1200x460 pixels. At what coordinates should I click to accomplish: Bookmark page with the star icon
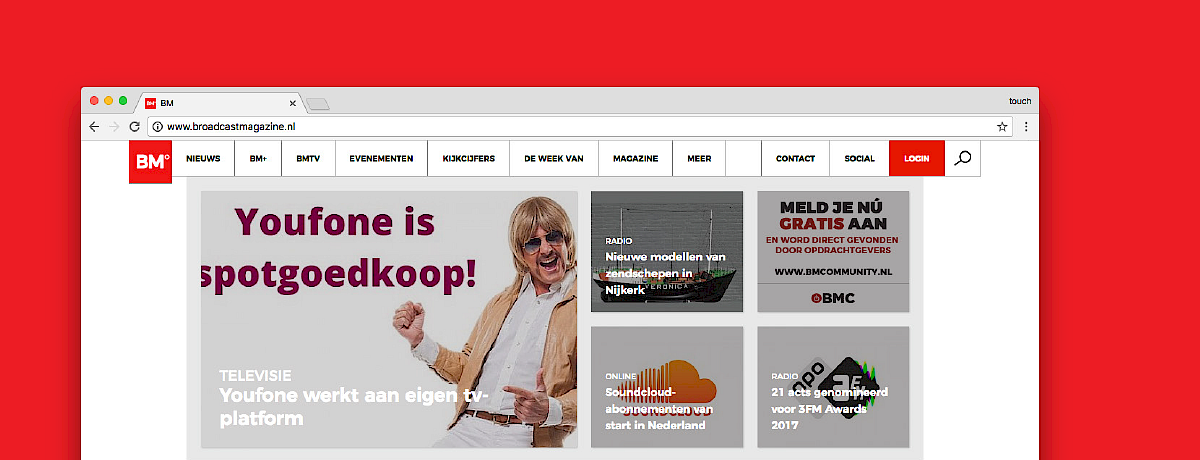click(1002, 127)
